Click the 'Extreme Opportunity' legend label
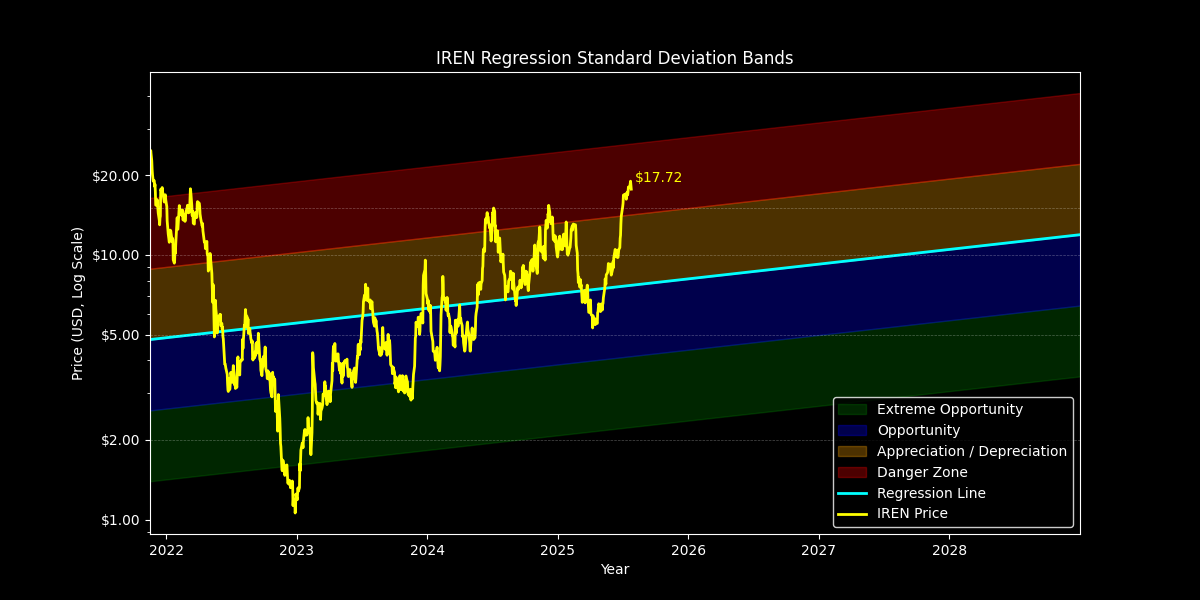 (x=950, y=409)
